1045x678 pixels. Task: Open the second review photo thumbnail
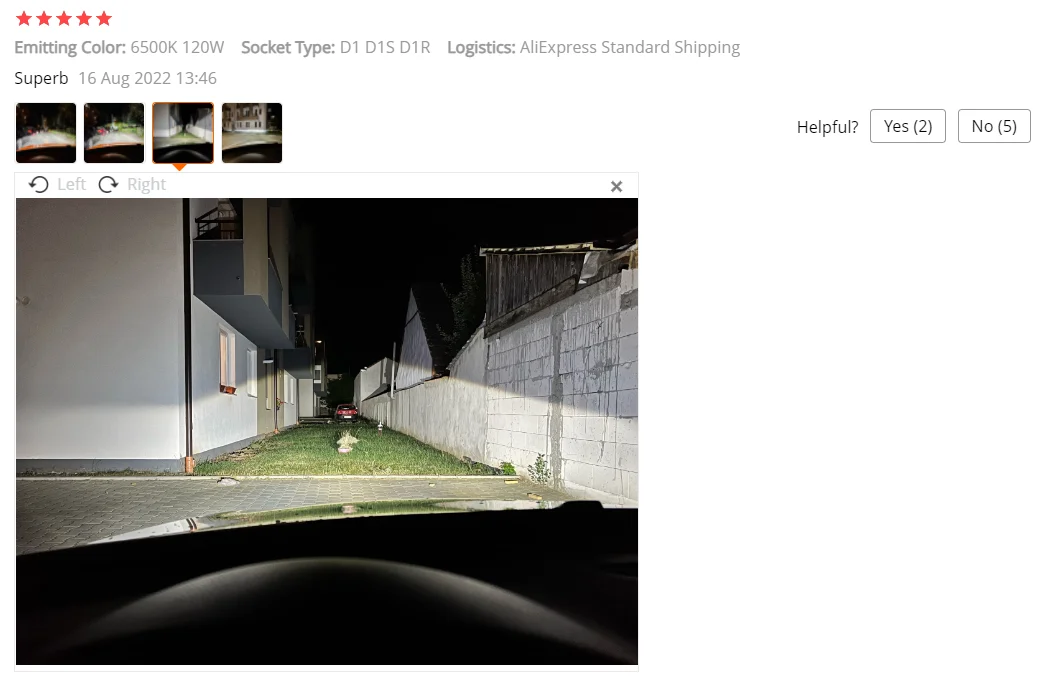114,133
